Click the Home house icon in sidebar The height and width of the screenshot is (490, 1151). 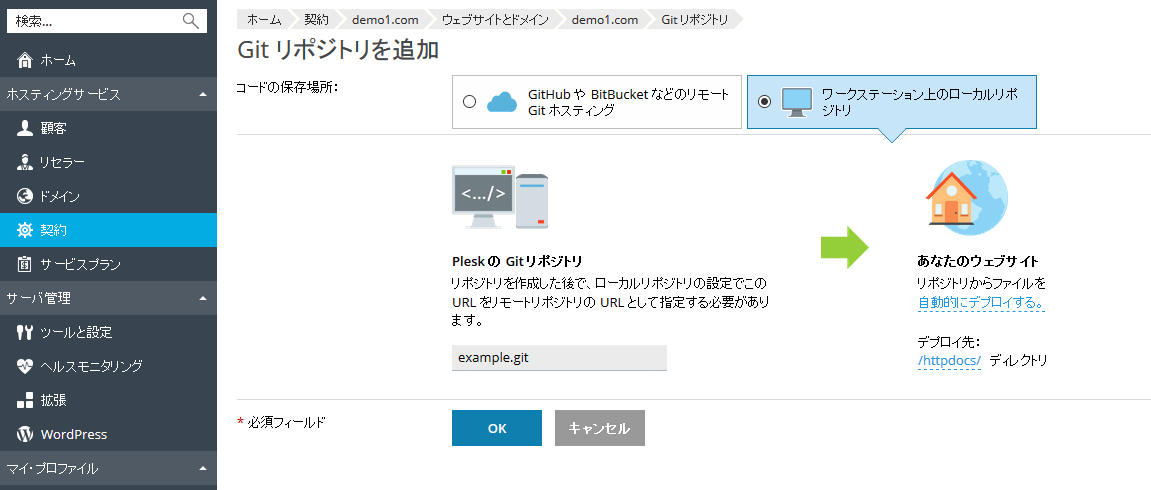coord(26,61)
